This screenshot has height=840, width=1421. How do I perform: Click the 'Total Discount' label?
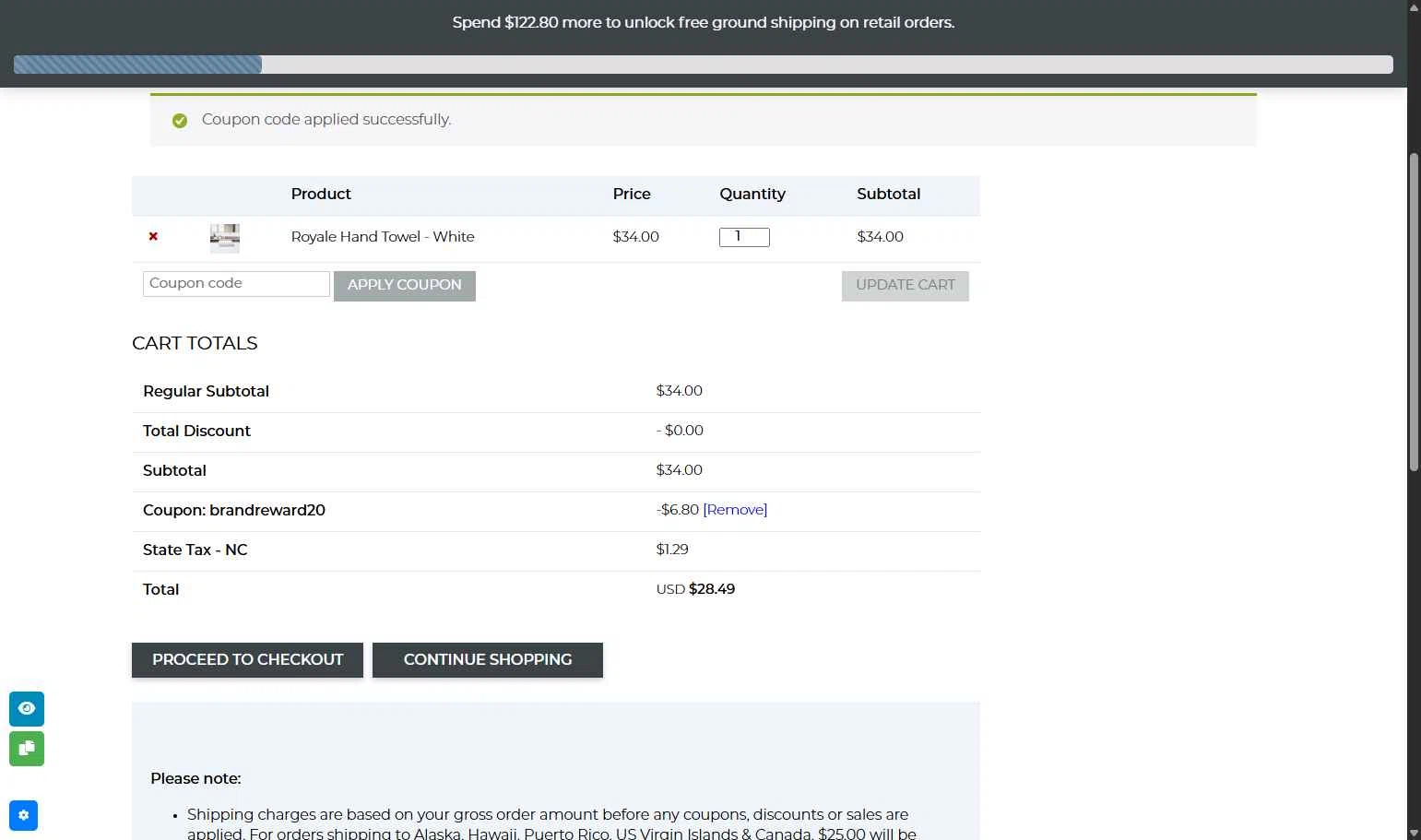[196, 431]
